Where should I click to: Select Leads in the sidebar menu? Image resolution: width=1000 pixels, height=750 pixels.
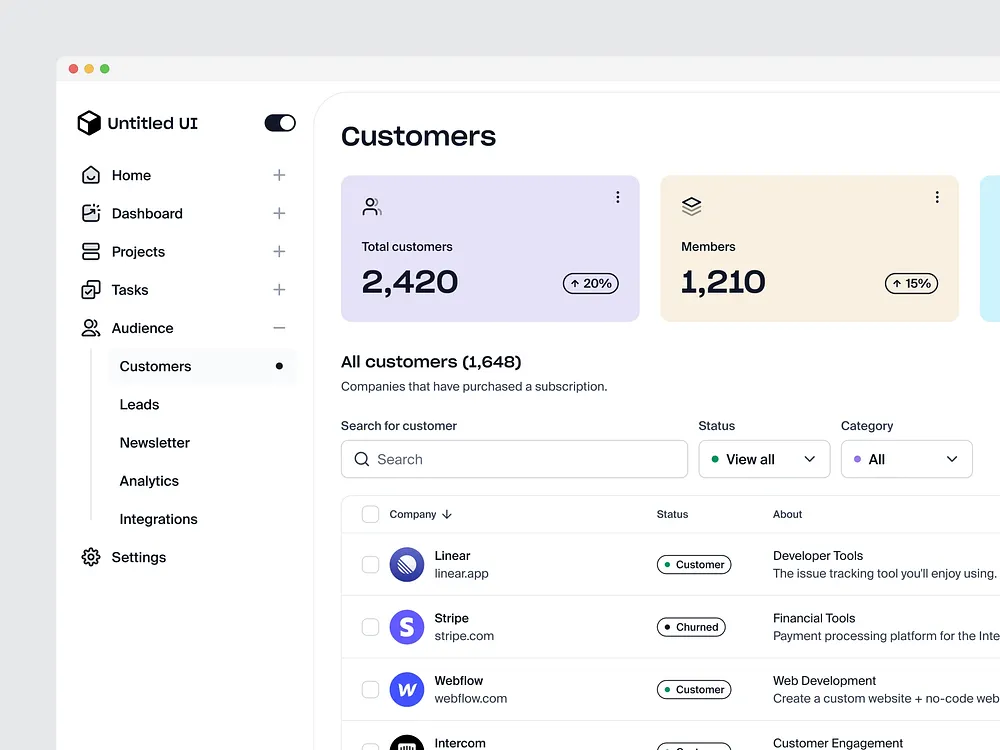(x=139, y=404)
